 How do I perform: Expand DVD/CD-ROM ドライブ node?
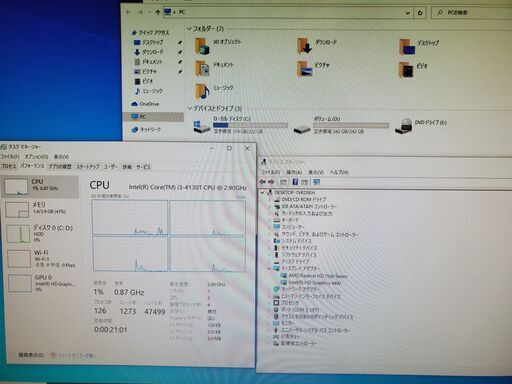pos(270,200)
